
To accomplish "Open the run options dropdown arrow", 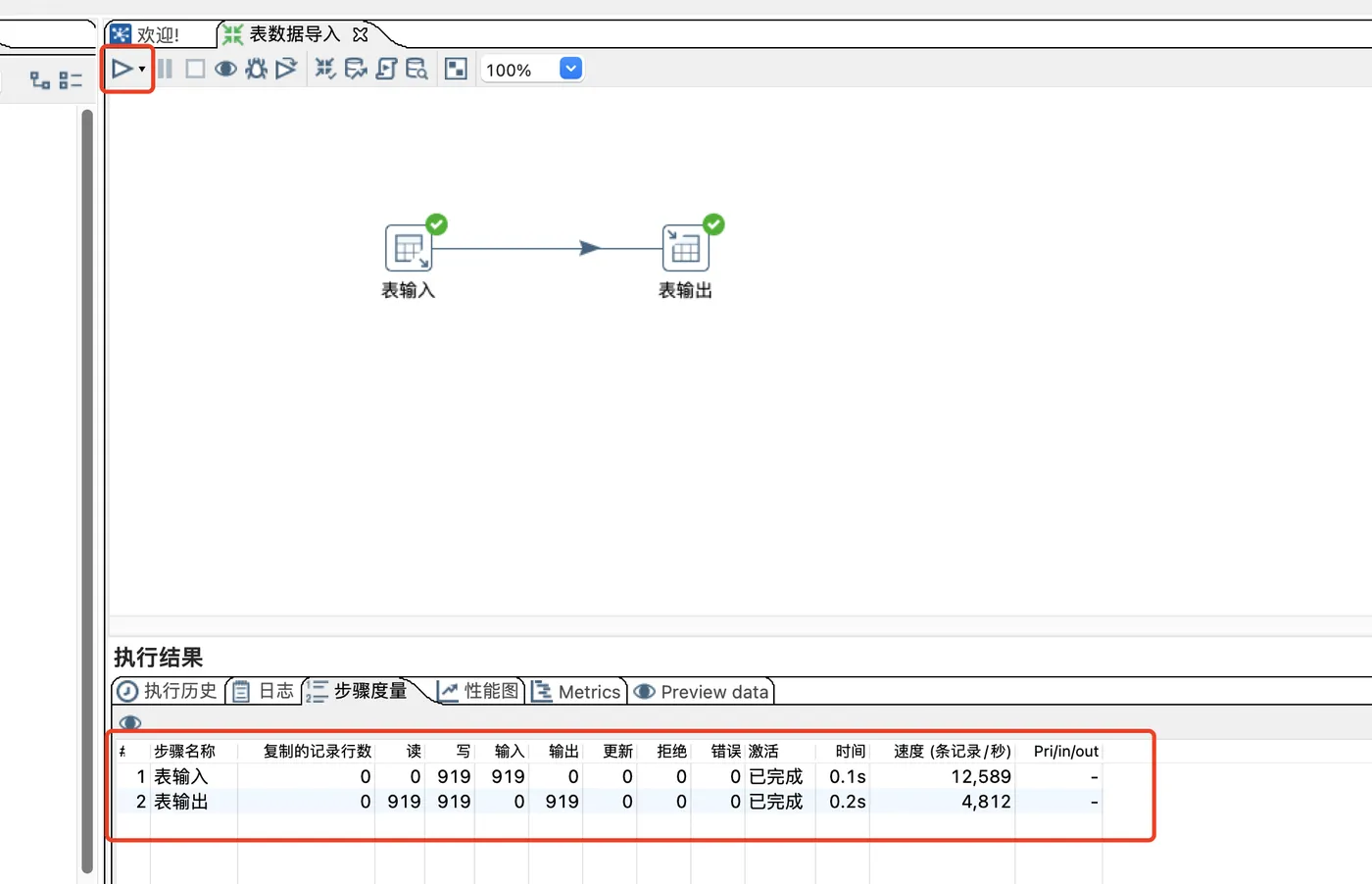I will (x=142, y=69).
